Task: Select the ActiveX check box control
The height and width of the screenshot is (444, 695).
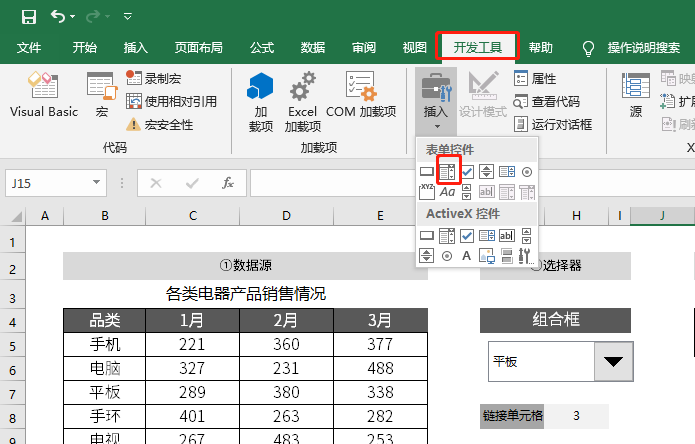Action: coord(467,236)
